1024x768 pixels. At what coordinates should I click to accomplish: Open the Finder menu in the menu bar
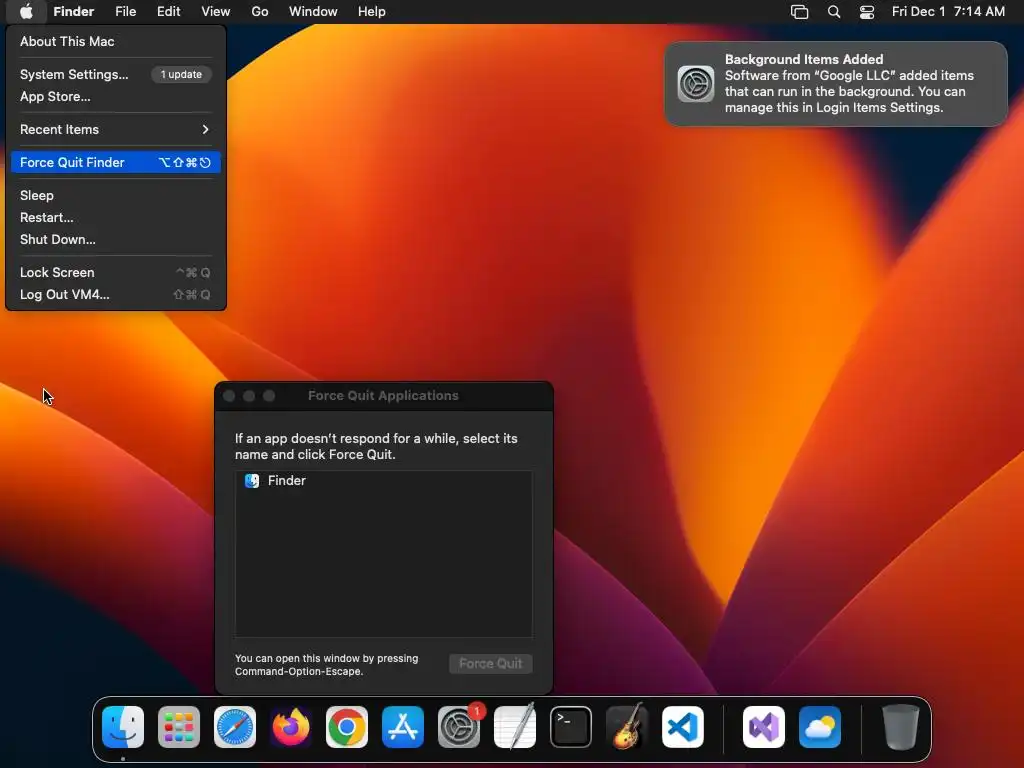pyautogui.click(x=74, y=12)
